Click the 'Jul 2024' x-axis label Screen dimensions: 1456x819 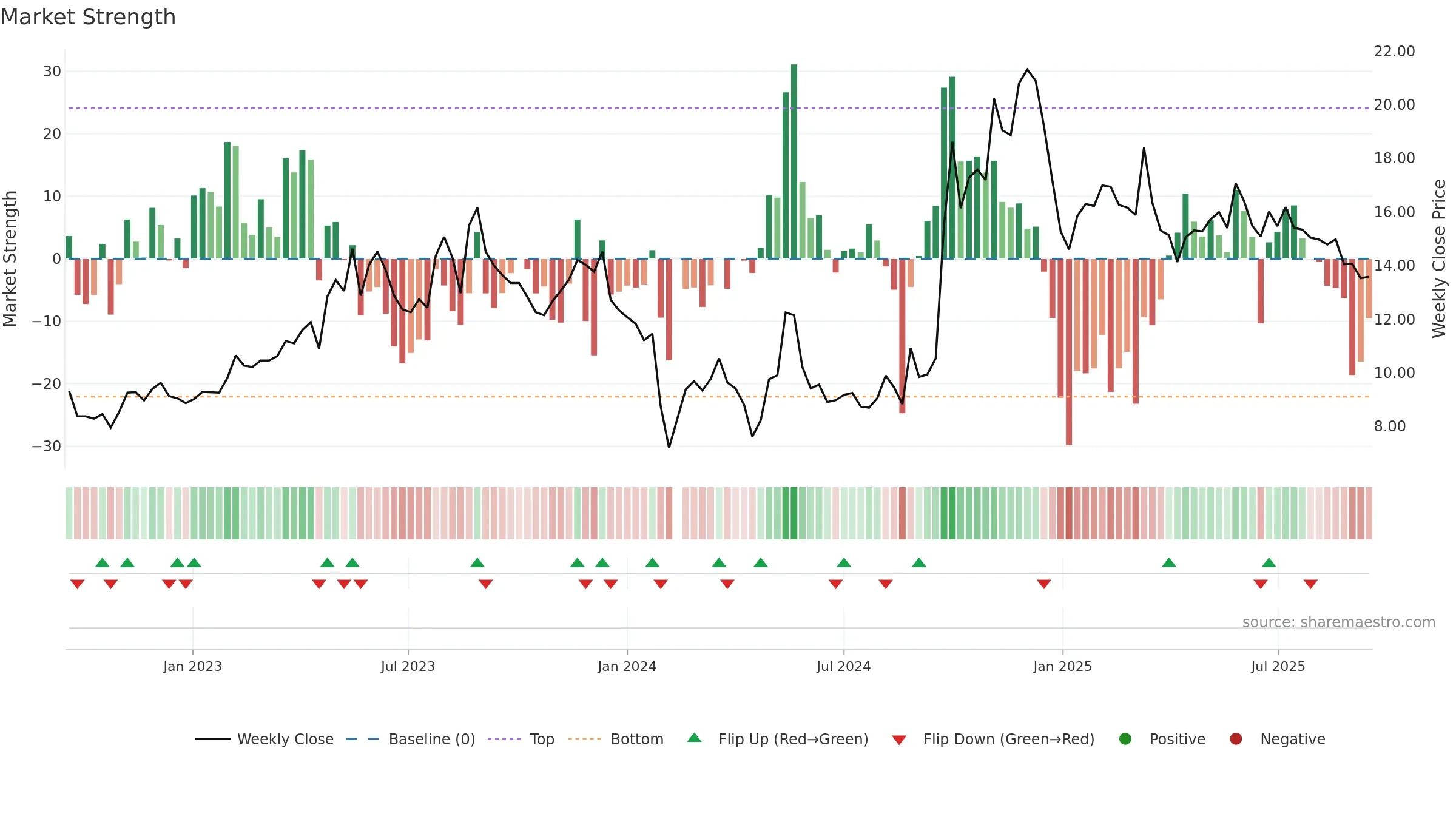pos(843,666)
